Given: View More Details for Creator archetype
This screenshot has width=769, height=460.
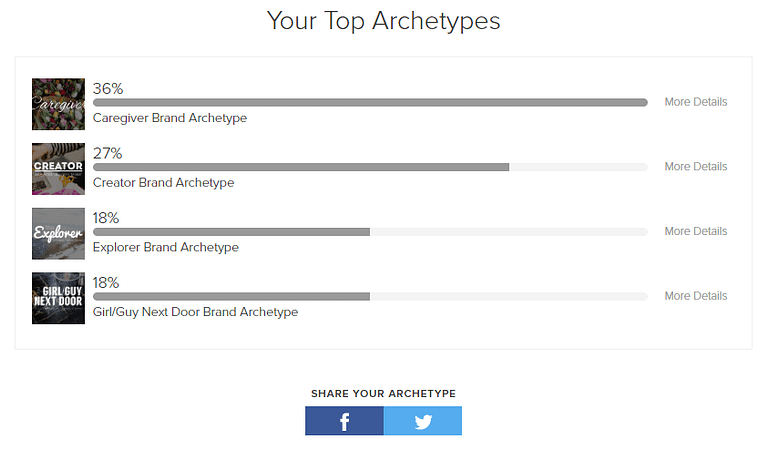Looking at the screenshot, I should click(x=696, y=167).
